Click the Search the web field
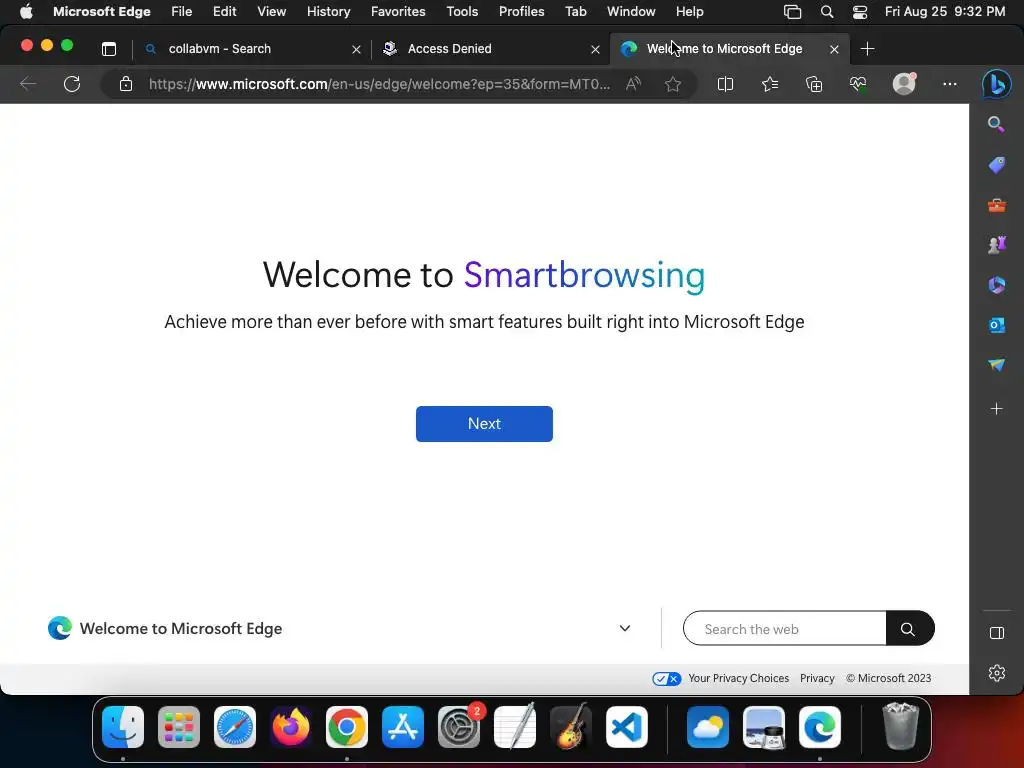Viewport: 1024px width, 768px height. (x=785, y=629)
